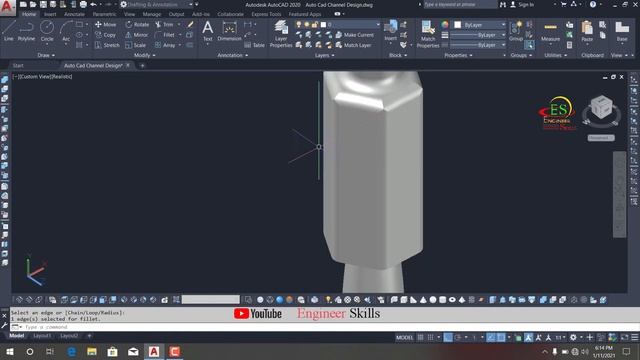The width and height of the screenshot is (640, 360).
Task: Click Match Layer button
Action: 353,45
